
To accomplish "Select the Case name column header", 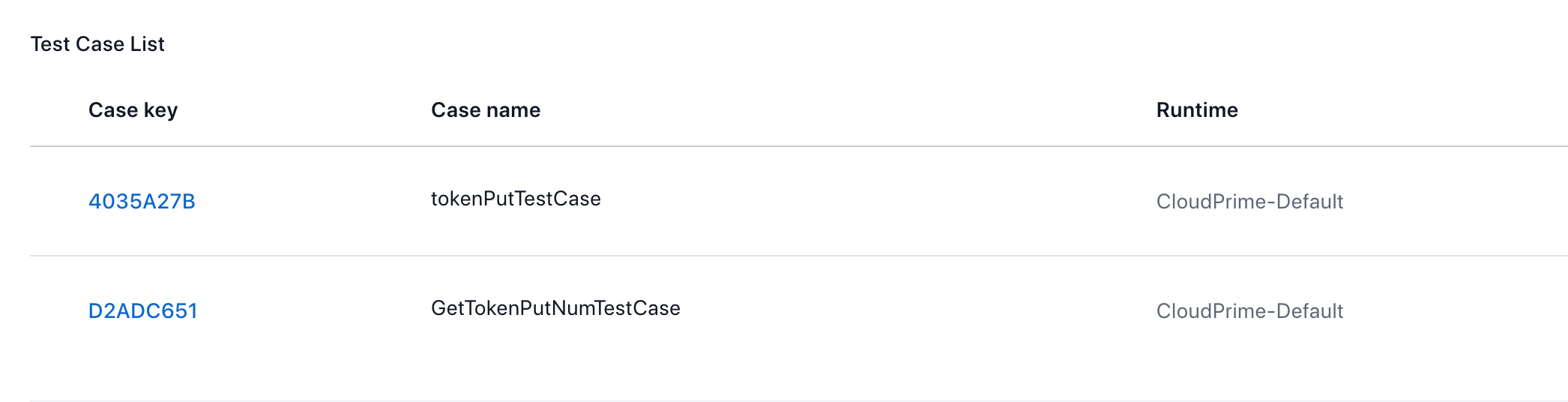I will 485,110.
